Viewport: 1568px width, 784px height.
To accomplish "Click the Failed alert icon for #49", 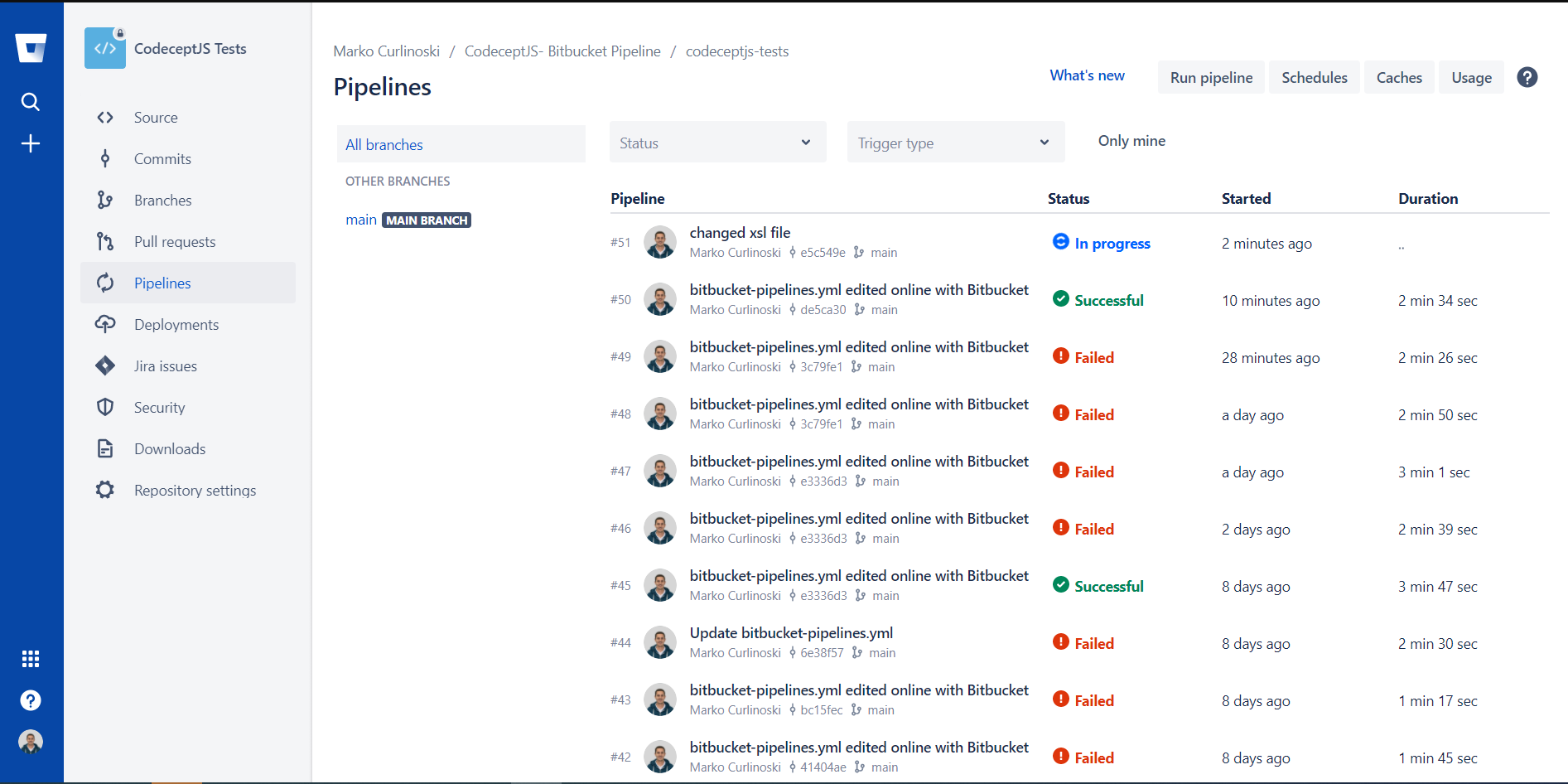I will (x=1061, y=356).
